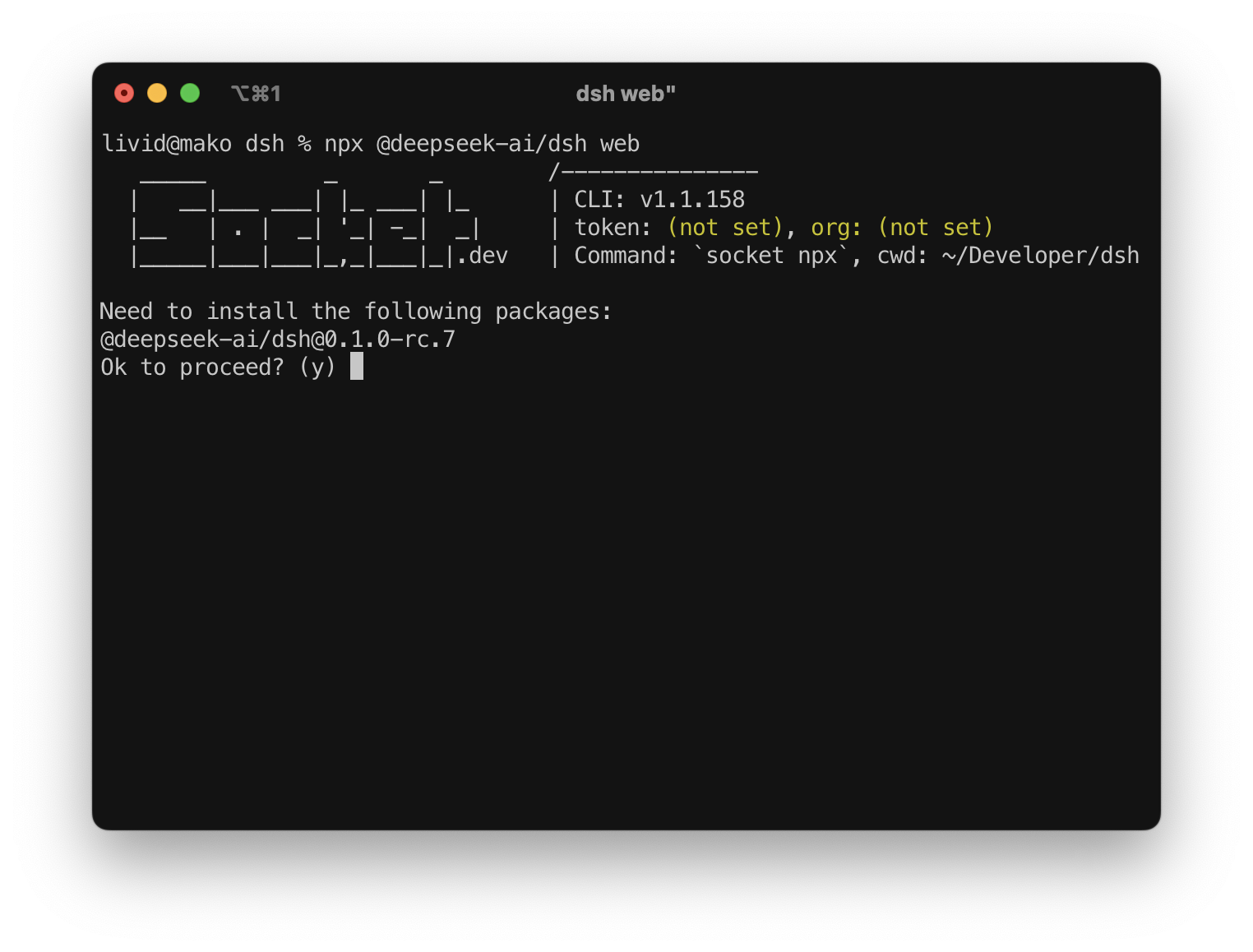Click the yellow 'org:' label
Screen dimensions: 1253x952
(x=836, y=228)
